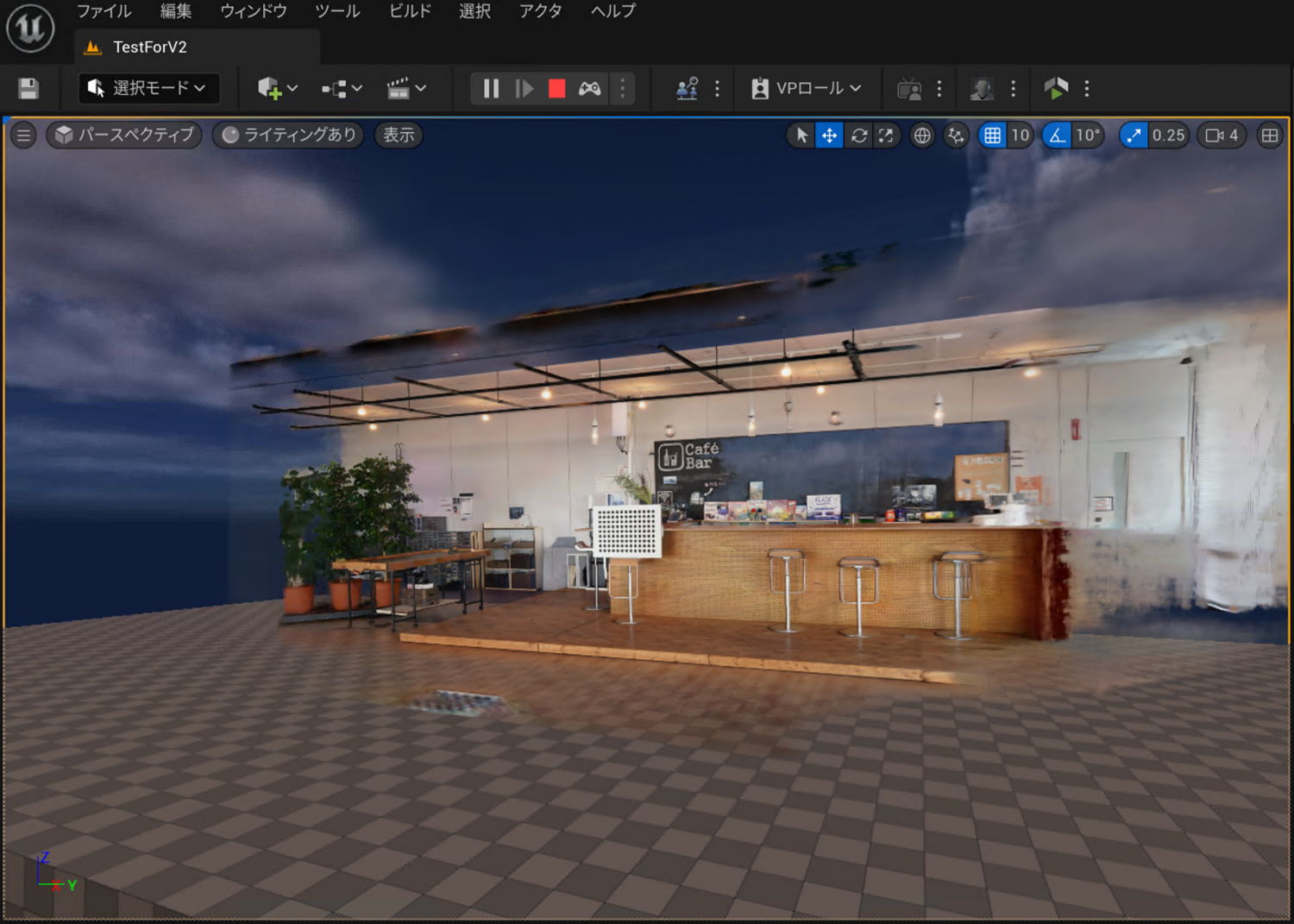Toggle world/local coordinate space globe icon
The image size is (1294, 924).
922,135
